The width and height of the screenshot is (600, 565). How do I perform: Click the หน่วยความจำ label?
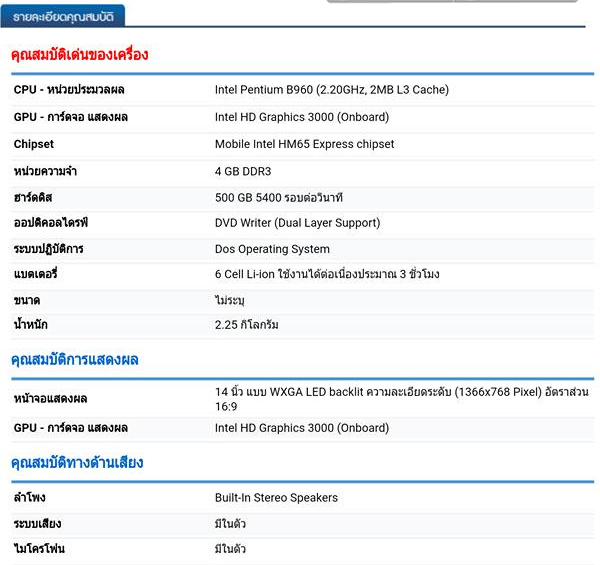tap(45, 171)
